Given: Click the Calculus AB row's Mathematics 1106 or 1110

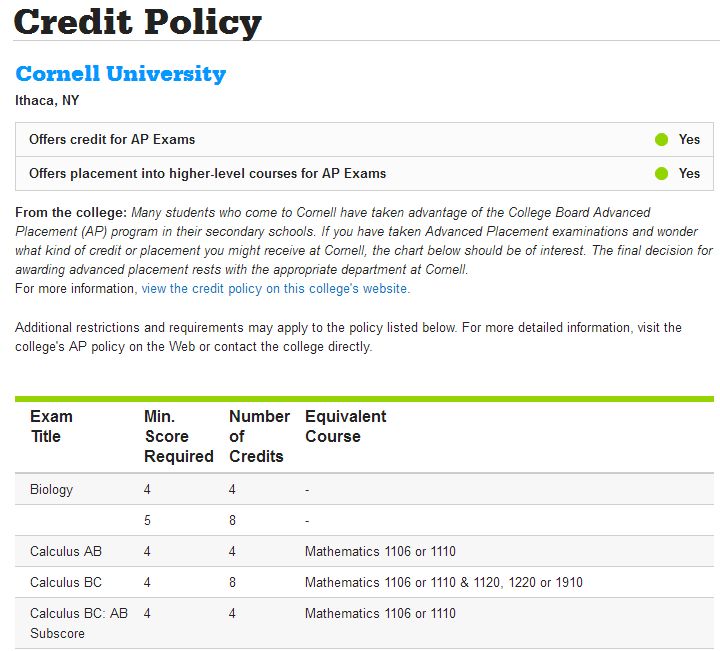Looking at the screenshot, I should (x=380, y=551).
